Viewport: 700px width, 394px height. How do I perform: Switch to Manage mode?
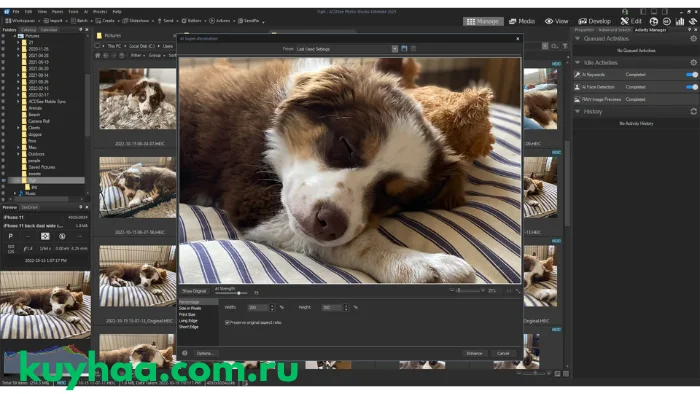click(x=483, y=21)
